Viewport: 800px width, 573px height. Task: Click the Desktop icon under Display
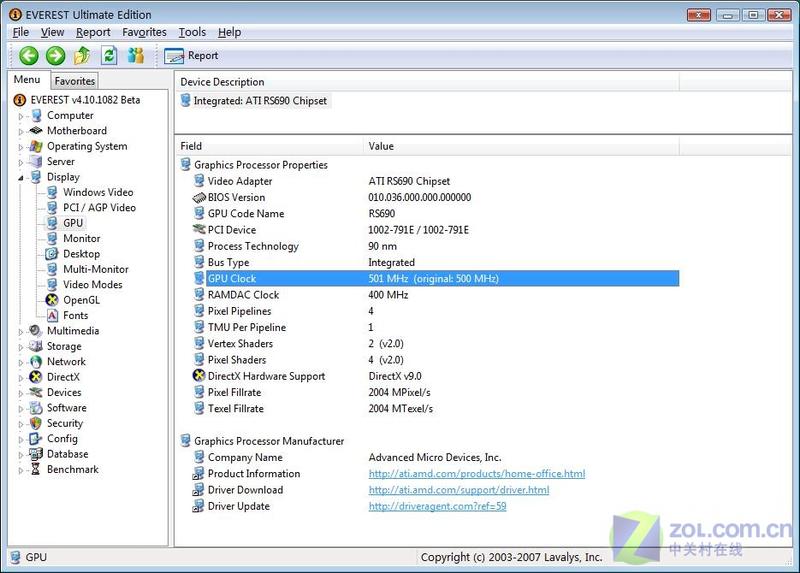pyautogui.click(x=52, y=254)
